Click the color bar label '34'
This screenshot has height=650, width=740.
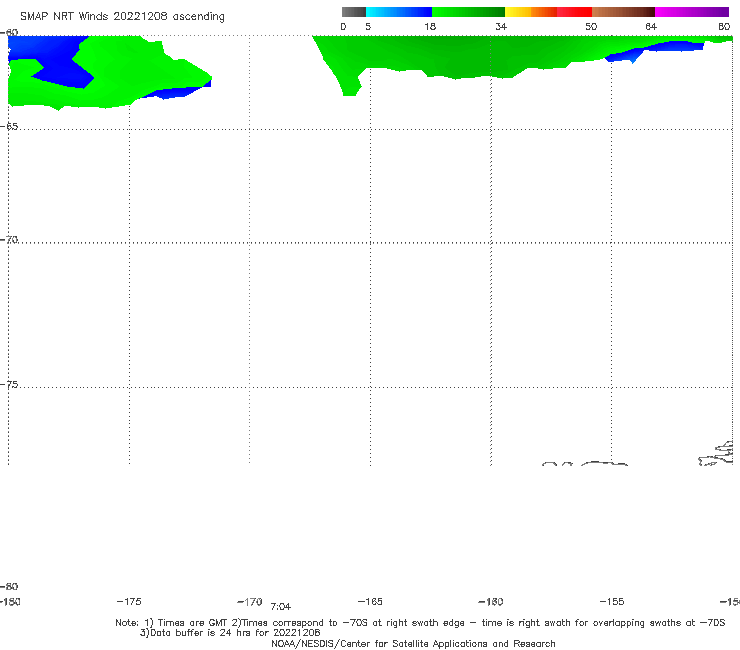(501, 27)
